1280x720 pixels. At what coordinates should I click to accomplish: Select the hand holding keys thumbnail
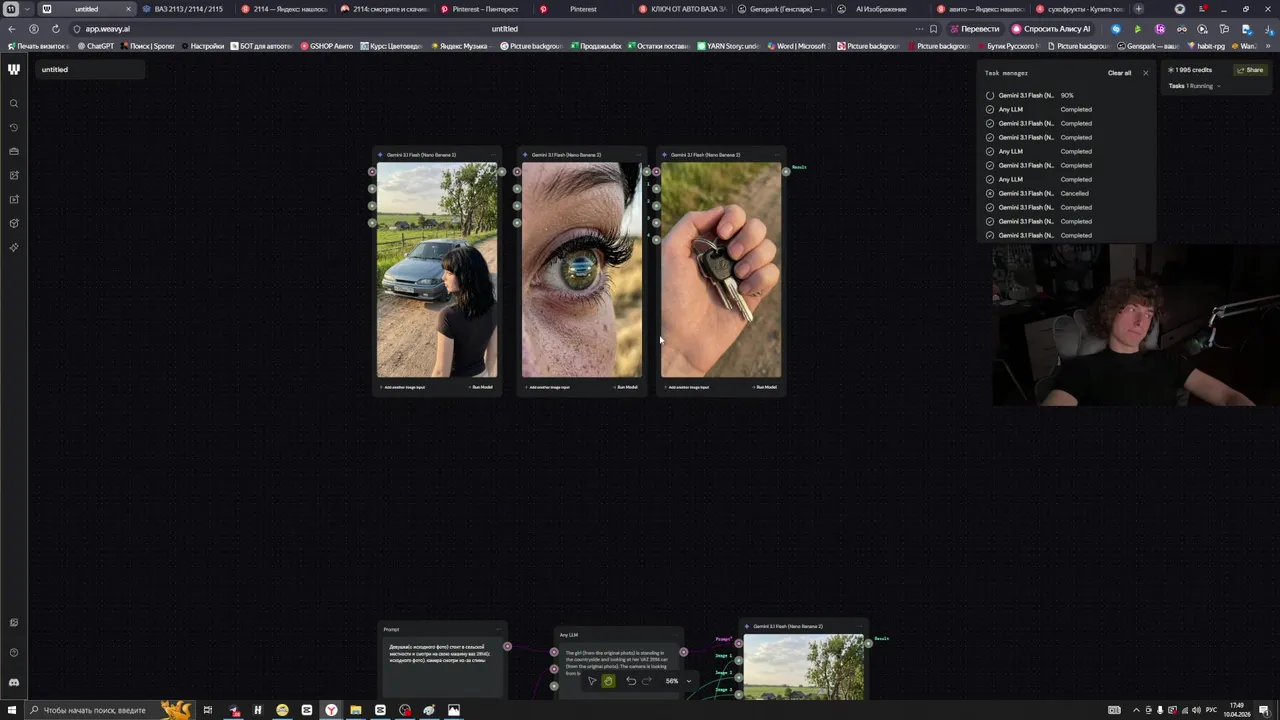(x=721, y=270)
